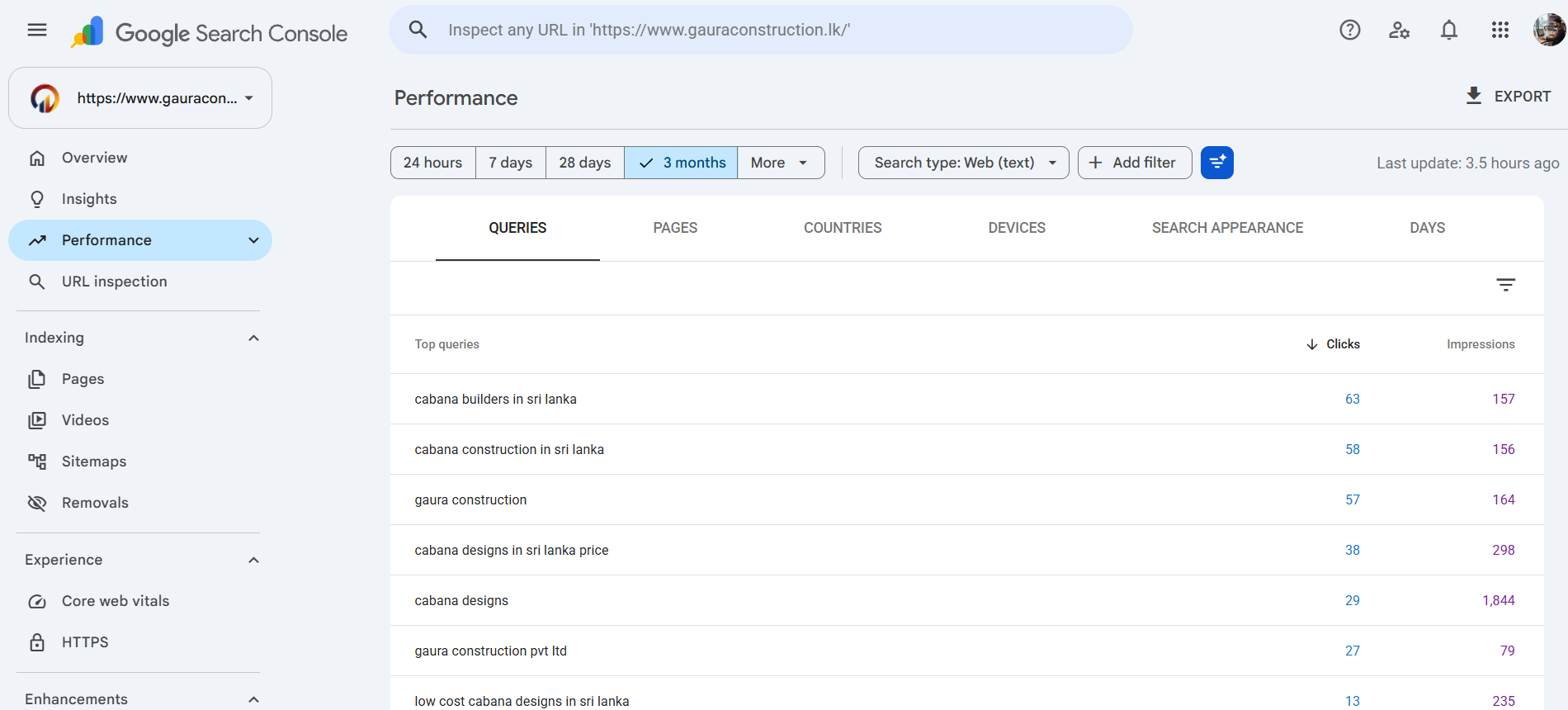1568x710 pixels.
Task: Click the blue filter customization icon
Action: tap(1217, 163)
